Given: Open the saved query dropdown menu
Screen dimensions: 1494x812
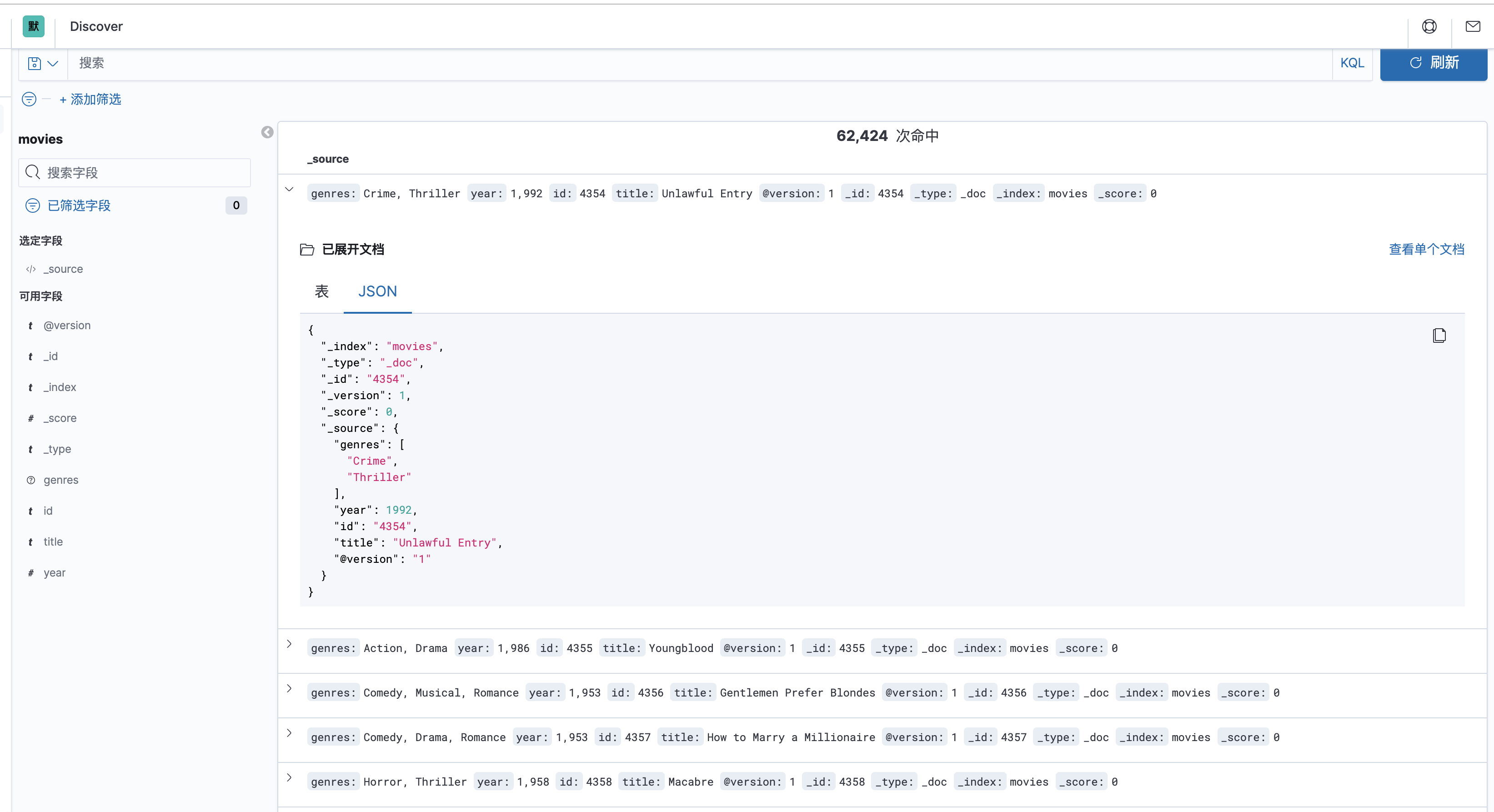Looking at the screenshot, I should point(44,63).
